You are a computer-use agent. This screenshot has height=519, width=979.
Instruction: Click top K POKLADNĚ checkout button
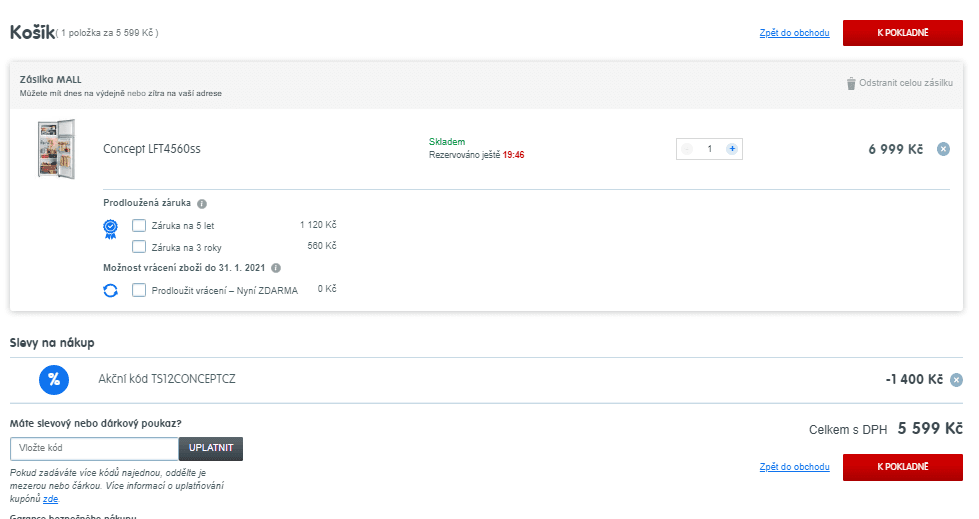click(x=903, y=32)
